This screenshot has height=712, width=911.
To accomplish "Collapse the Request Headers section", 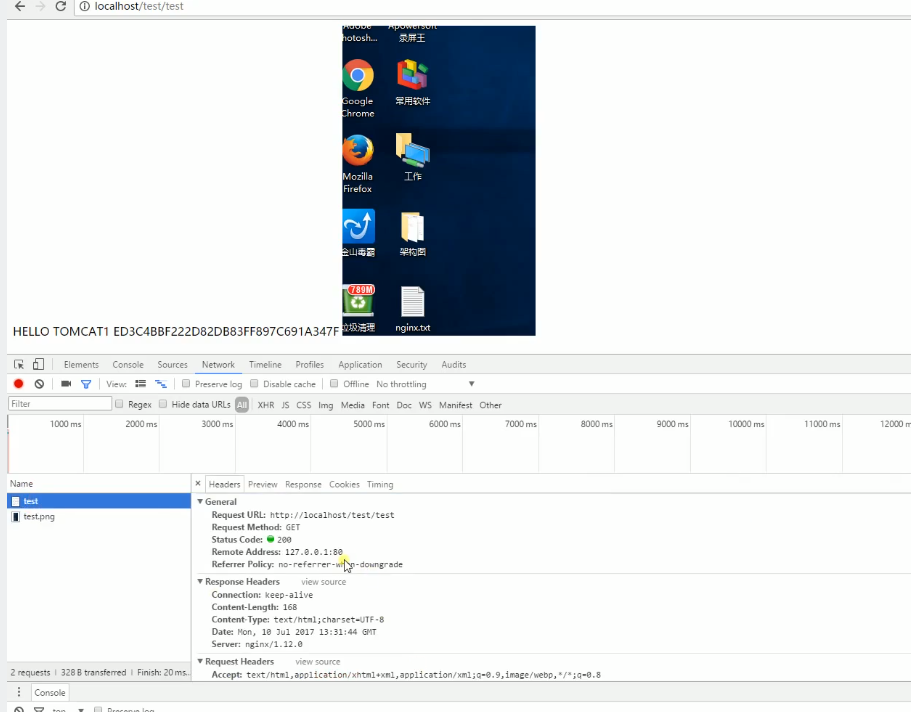I will pos(200,661).
